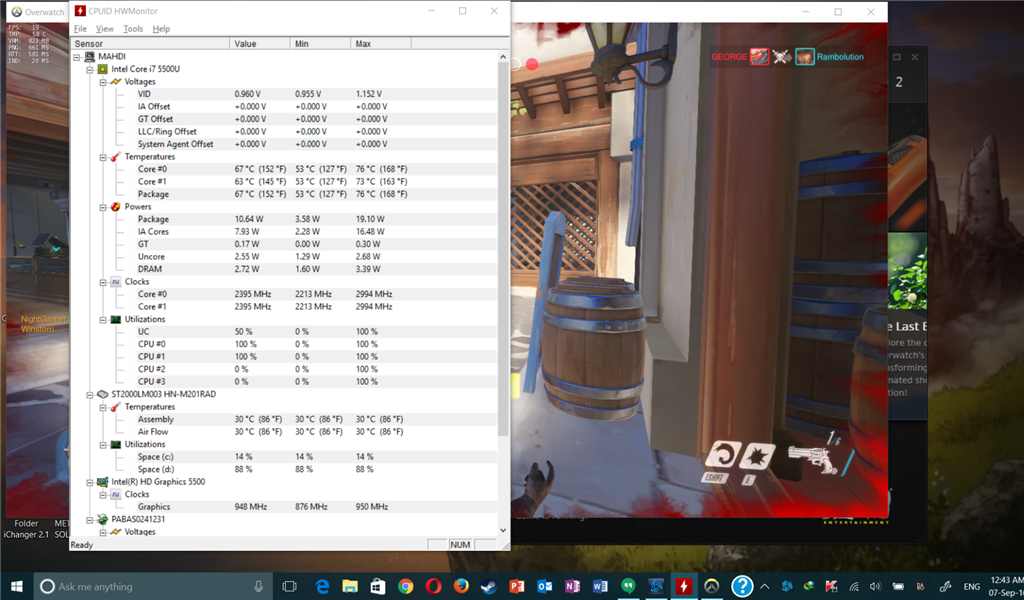Select the LLC/Ring Offset row
This screenshot has width=1024, height=600.
(x=284, y=132)
